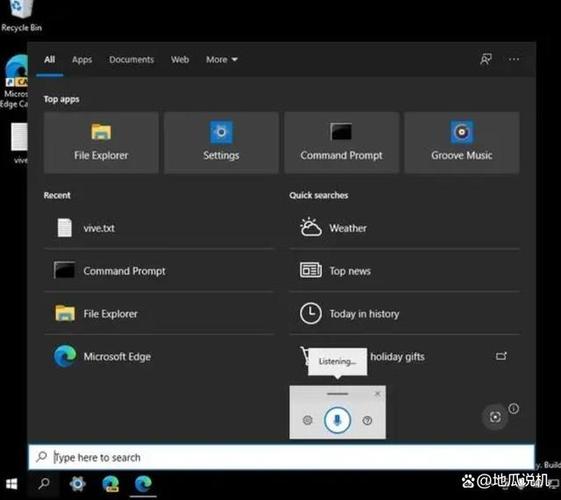Select the holiday gifts quick search
The image size is (561, 500).
(x=404, y=357)
